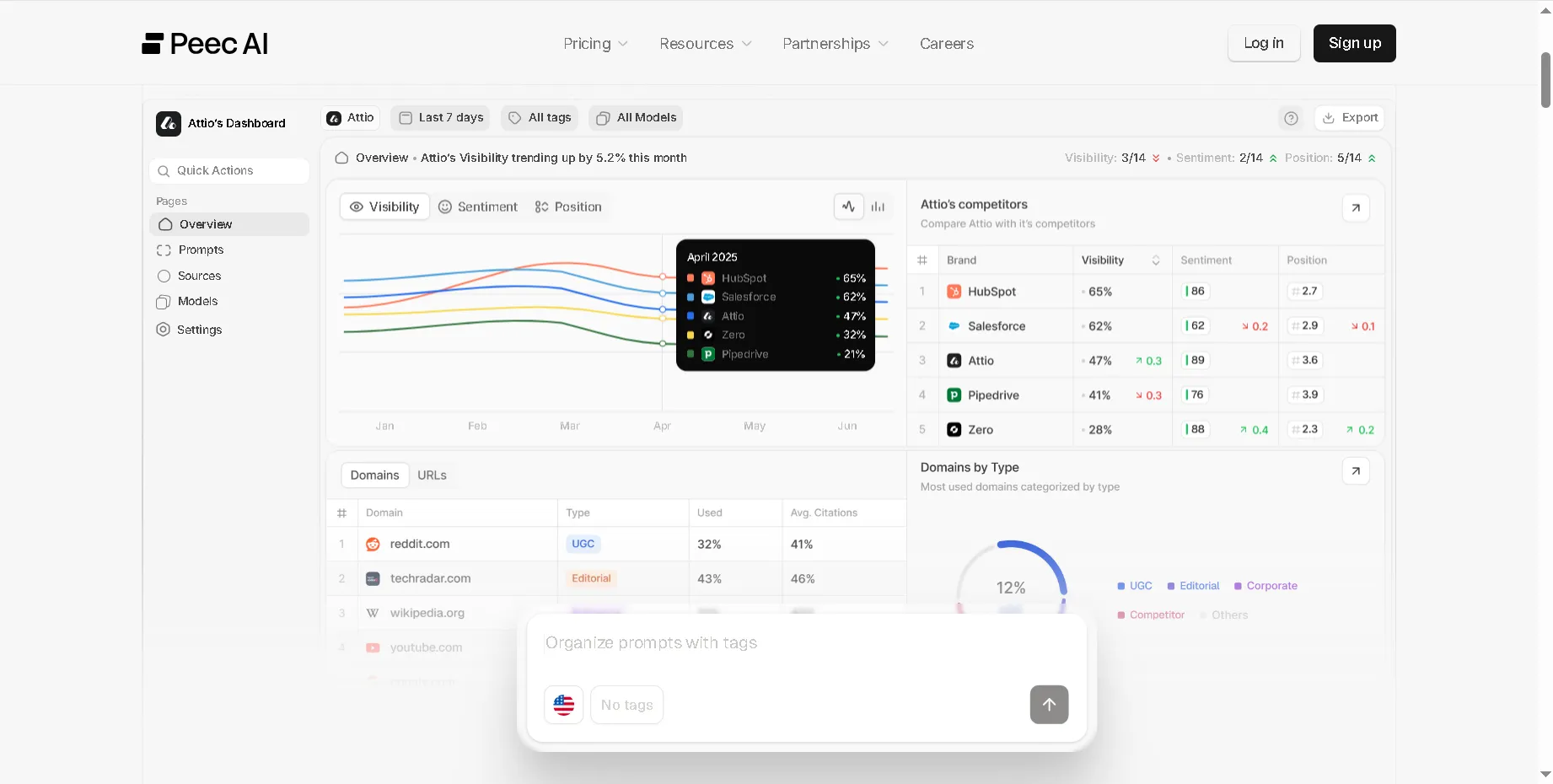The width and height of the screenshot is (1553, 784).
Task: Click the Peec AI logo
Action: [x=205, y=44]
